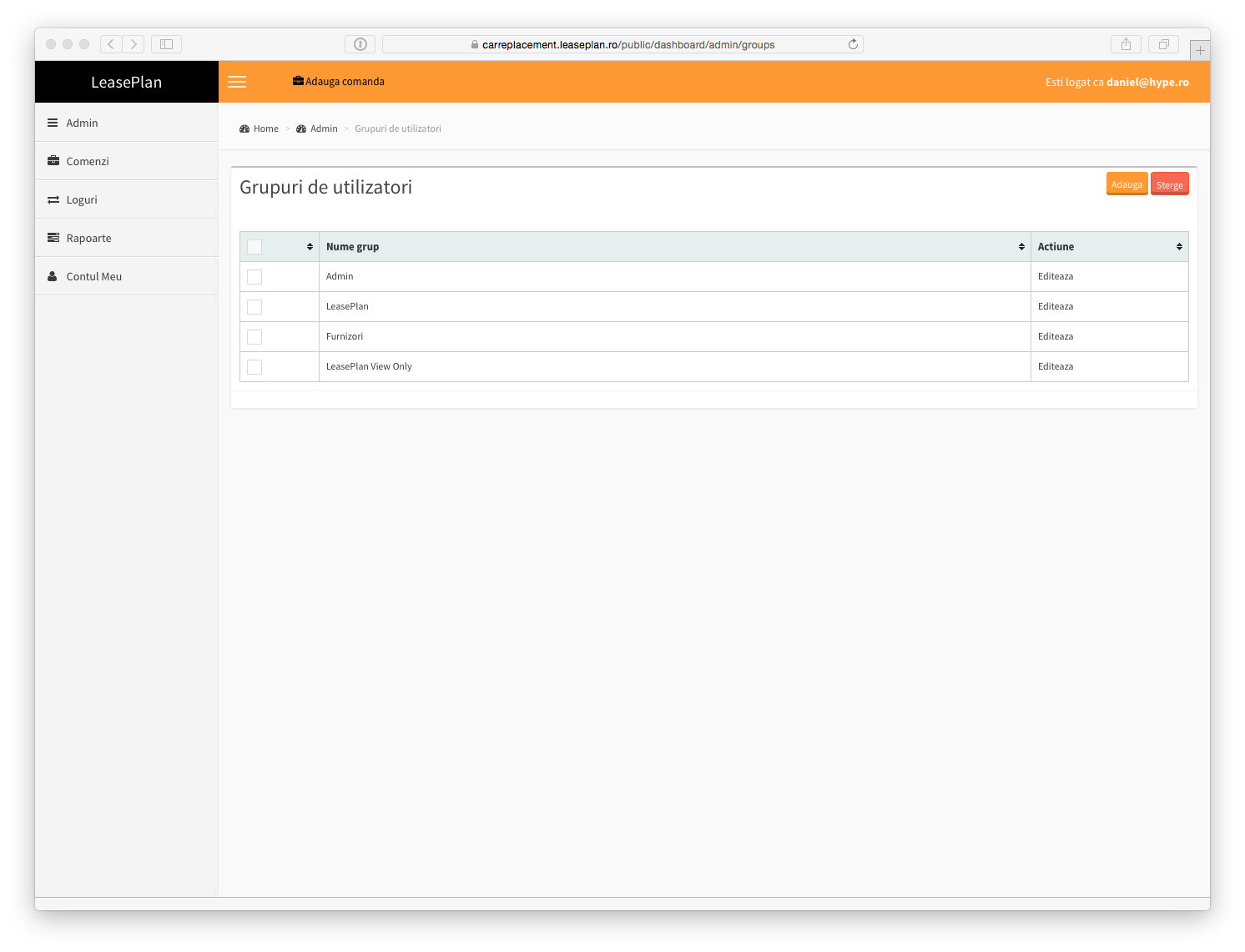Reload the page using the refresh icon

(x=853, y=44)
